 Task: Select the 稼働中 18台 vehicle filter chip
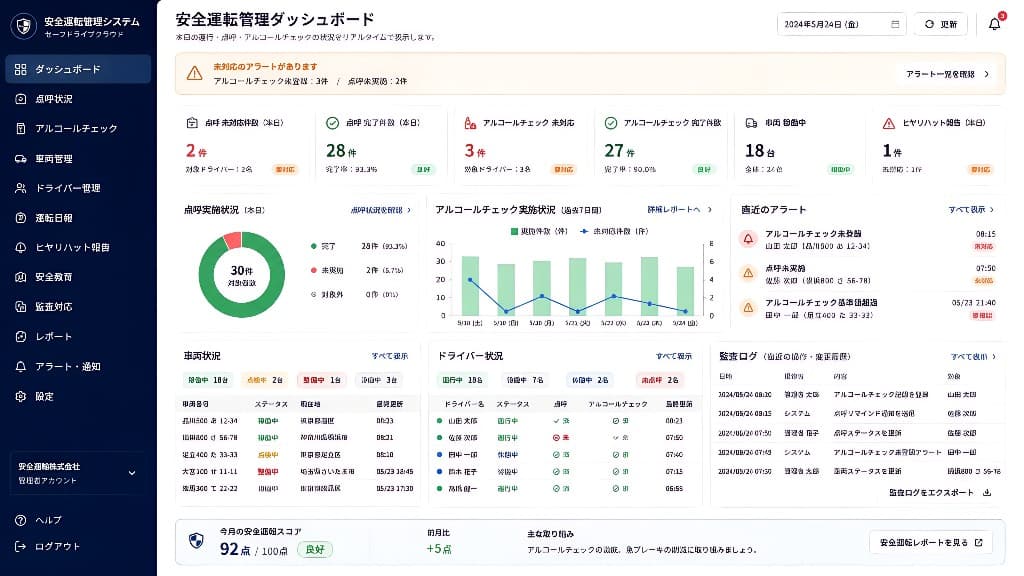point(208,379)
